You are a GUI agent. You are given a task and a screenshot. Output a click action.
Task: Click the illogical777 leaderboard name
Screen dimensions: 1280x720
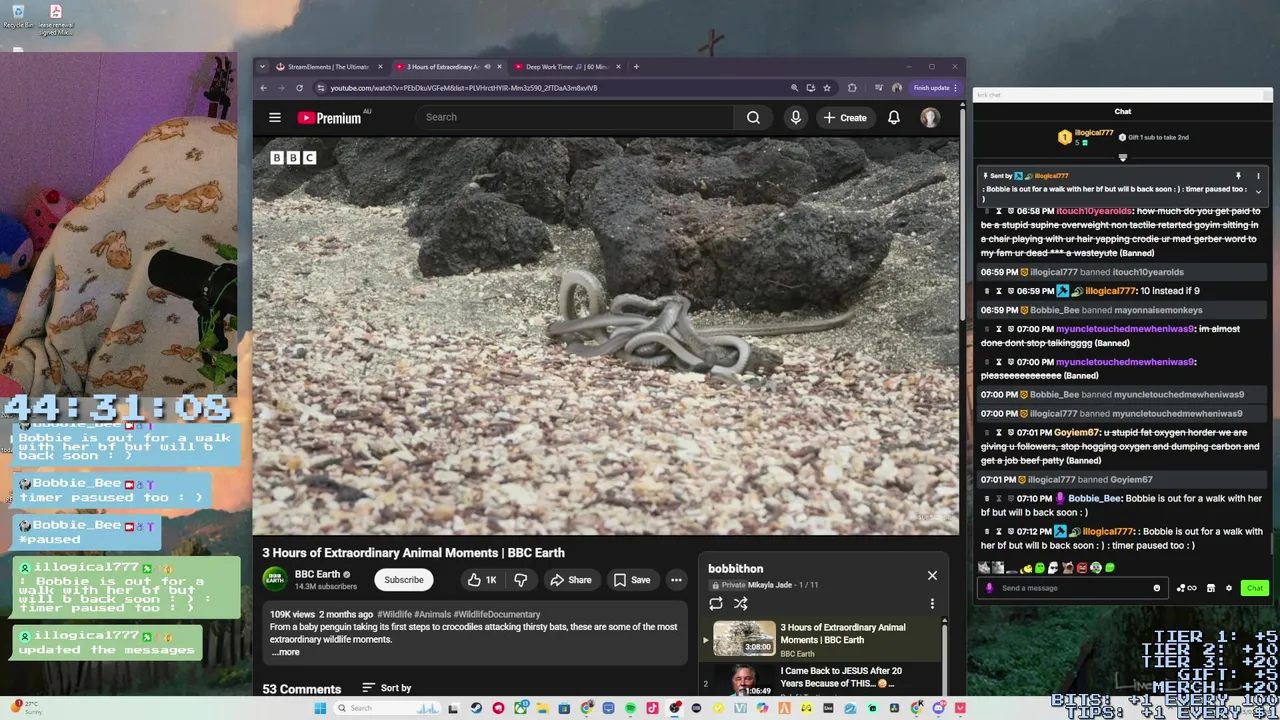pos(1094,133)
